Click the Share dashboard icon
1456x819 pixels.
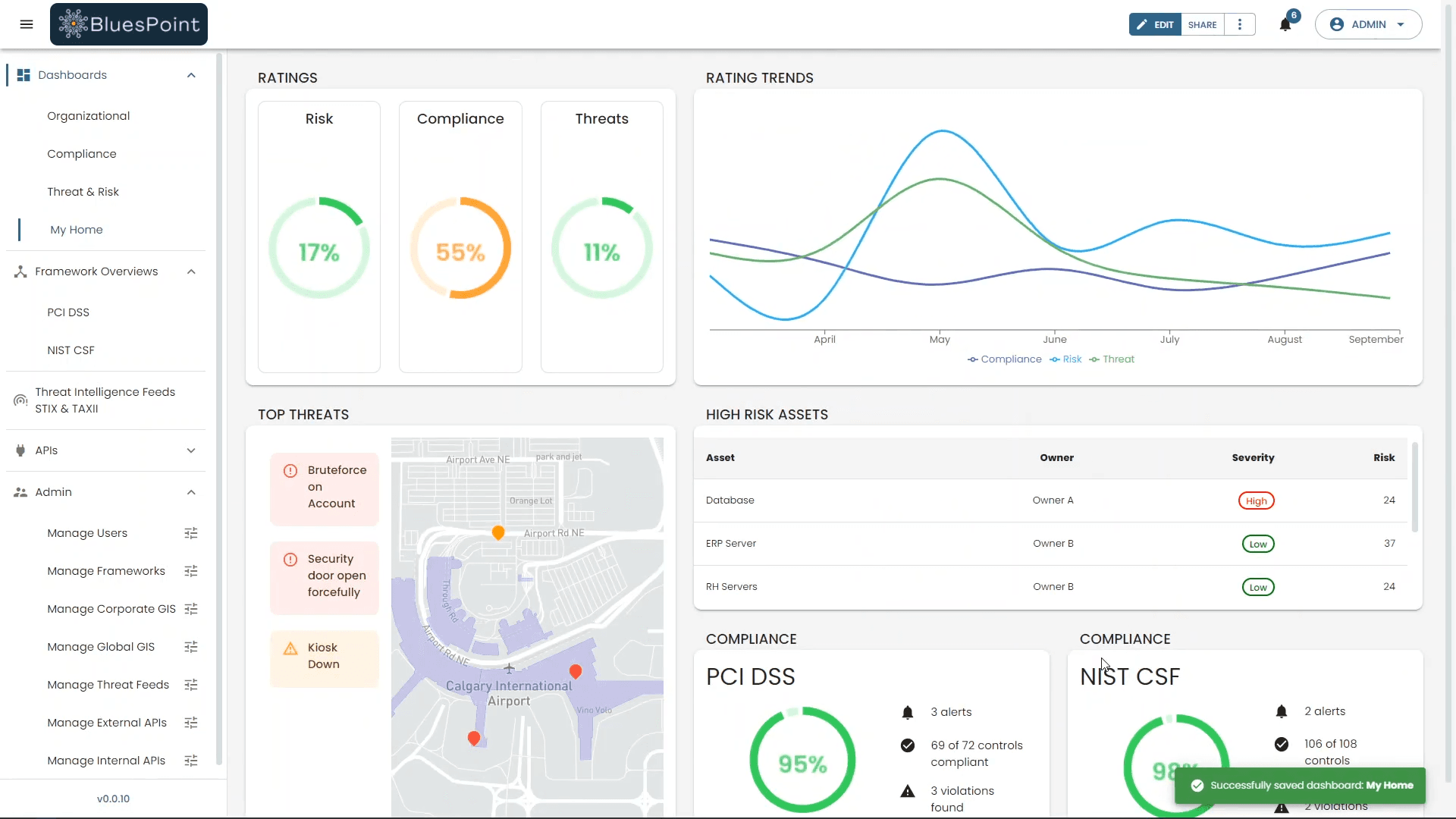pyautogui.click(x=1203, y=24)
